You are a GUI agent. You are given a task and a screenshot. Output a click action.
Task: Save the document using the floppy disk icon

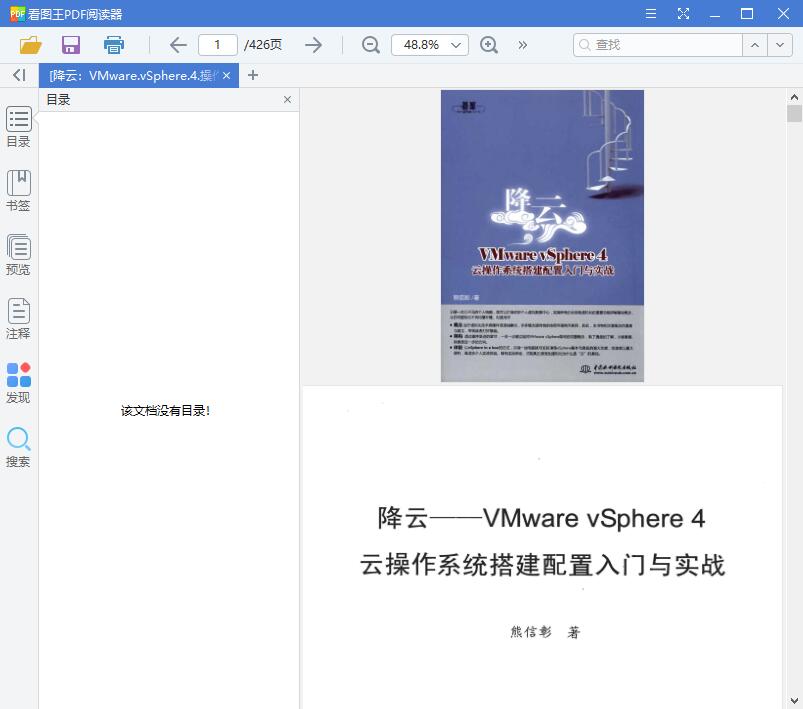click(x=71, y=45)
